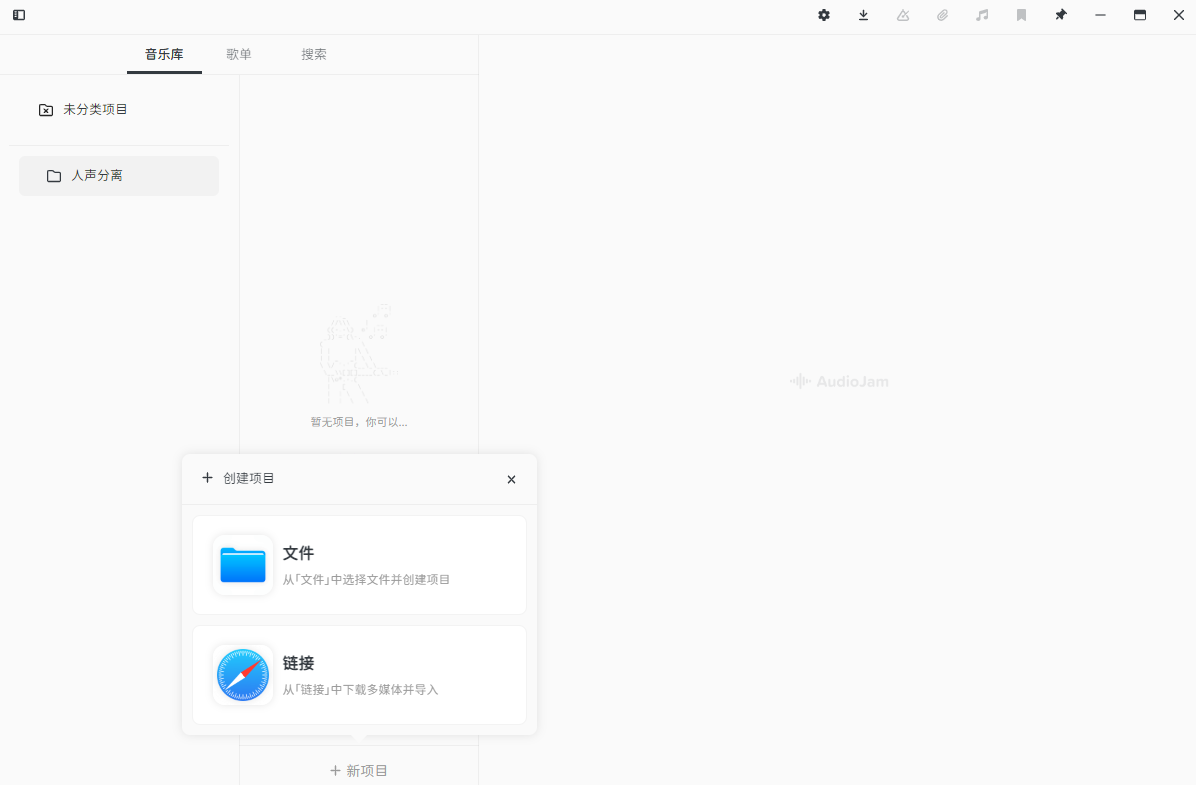Choose 链接 to import media from a link
The image size is (1196, 785).
pos(358,674)
